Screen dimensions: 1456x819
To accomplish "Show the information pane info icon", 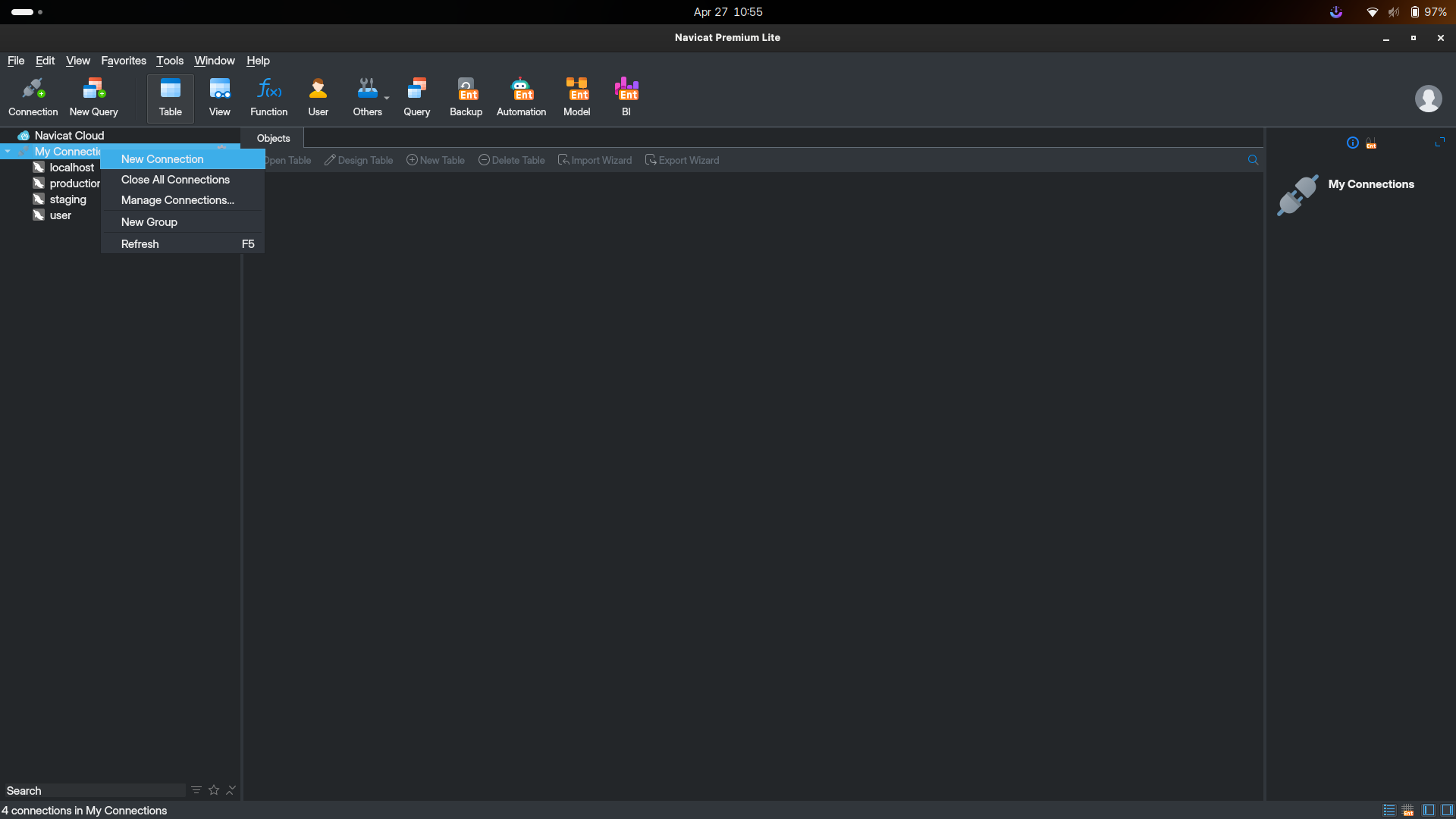I will tap(1353, 143).
